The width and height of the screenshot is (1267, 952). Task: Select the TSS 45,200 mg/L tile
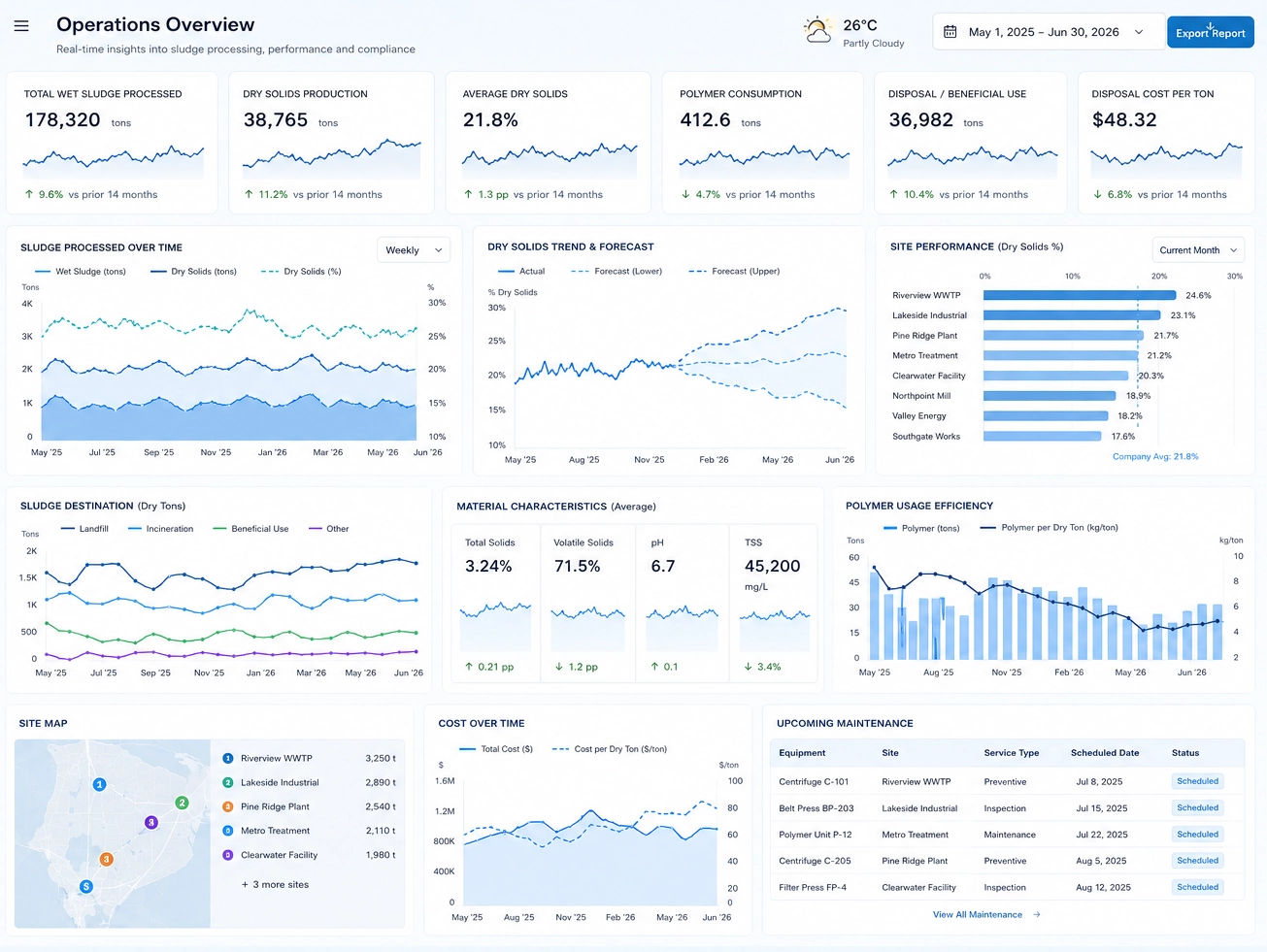click(x=775, y=603)
